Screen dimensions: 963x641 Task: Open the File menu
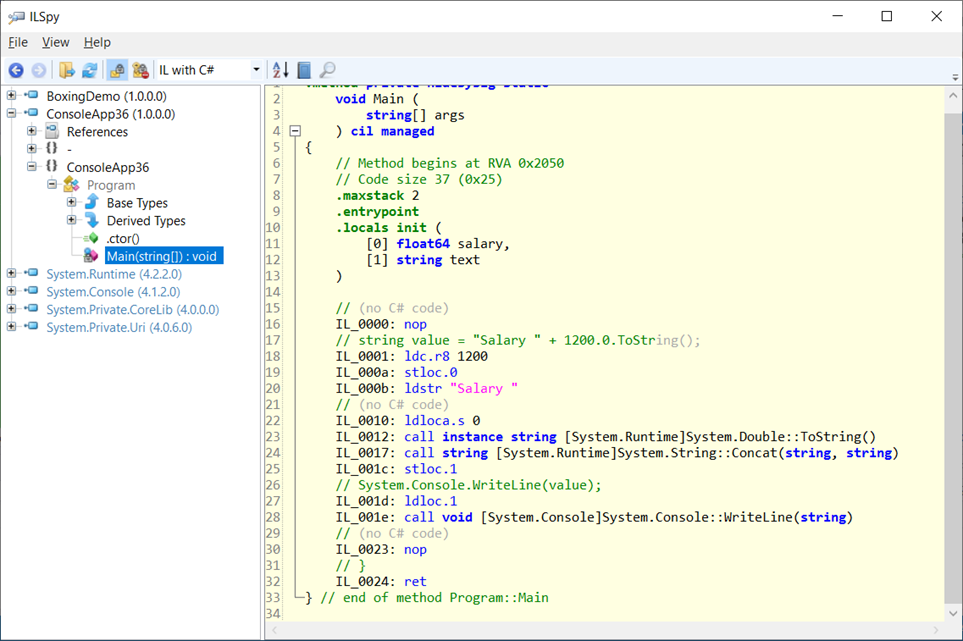pyautogui.click(x=18, y=42)
